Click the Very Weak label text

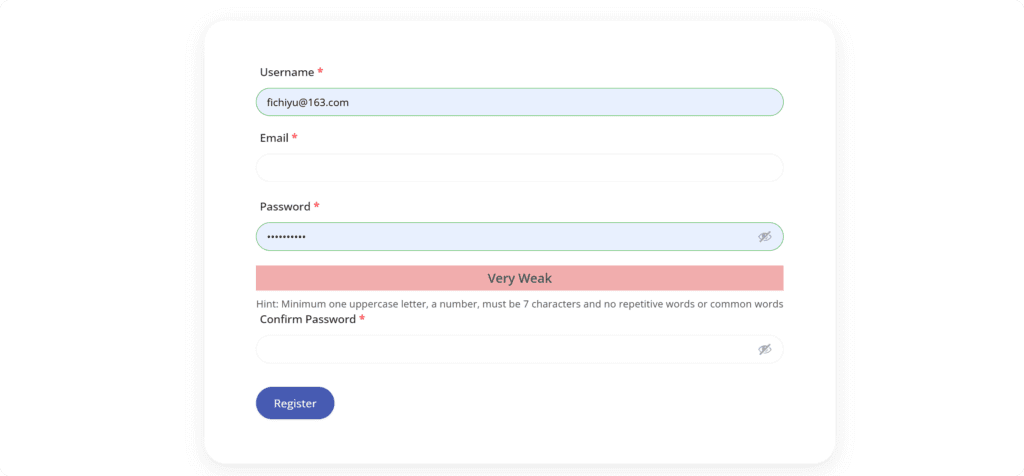(519, 278)
